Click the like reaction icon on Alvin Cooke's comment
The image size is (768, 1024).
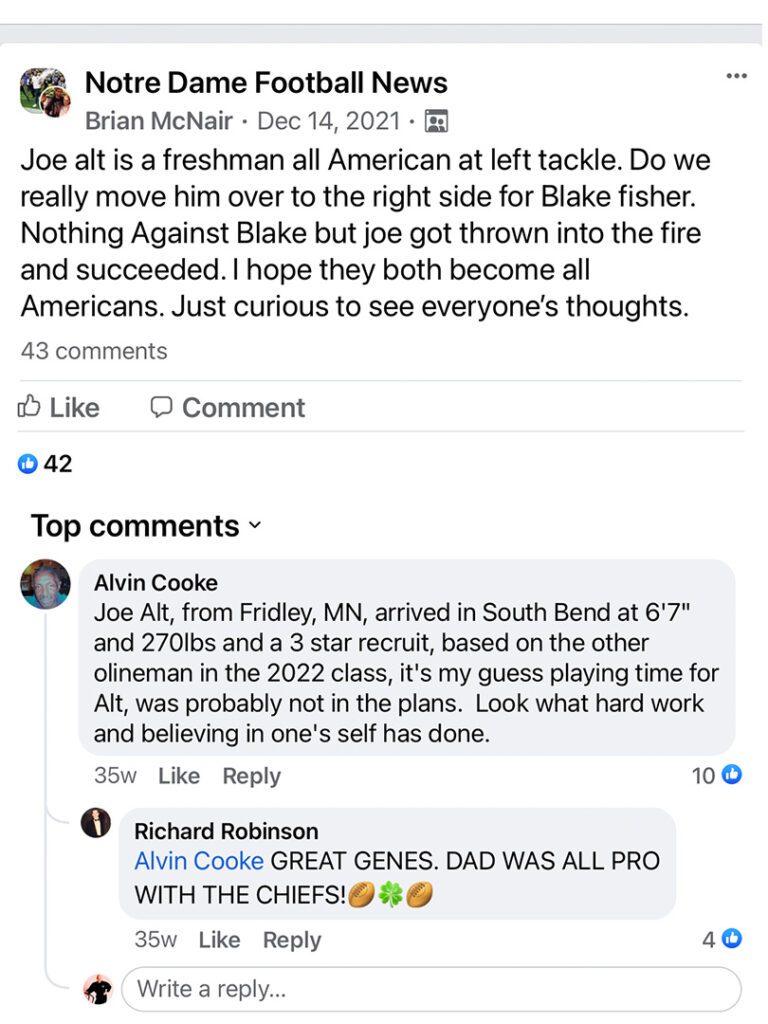point(732,775)
